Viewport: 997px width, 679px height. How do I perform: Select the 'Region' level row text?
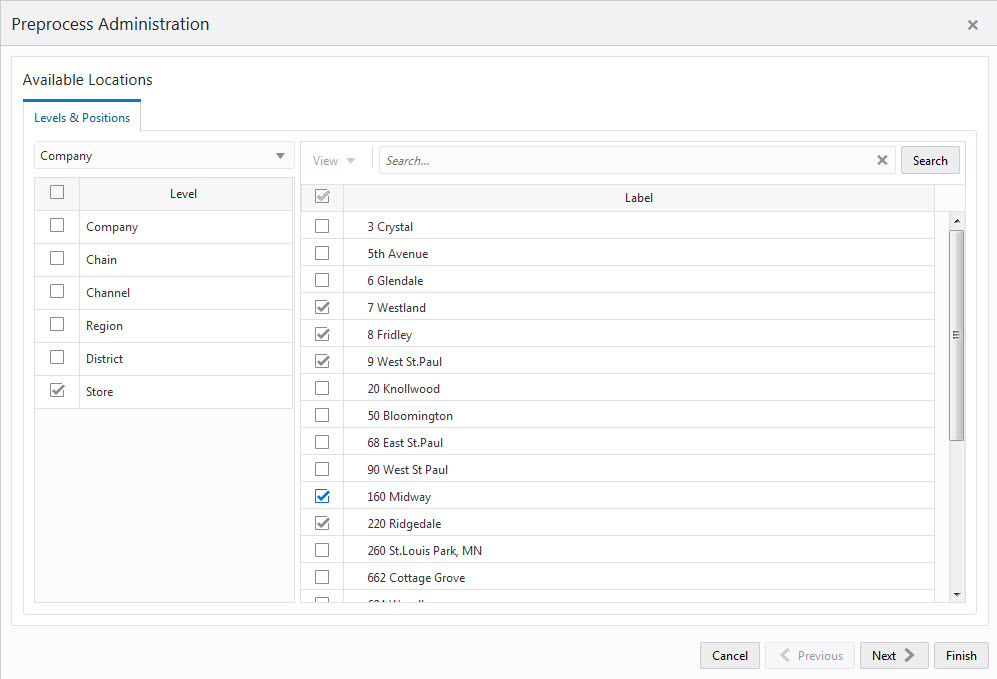pos(104,326)
